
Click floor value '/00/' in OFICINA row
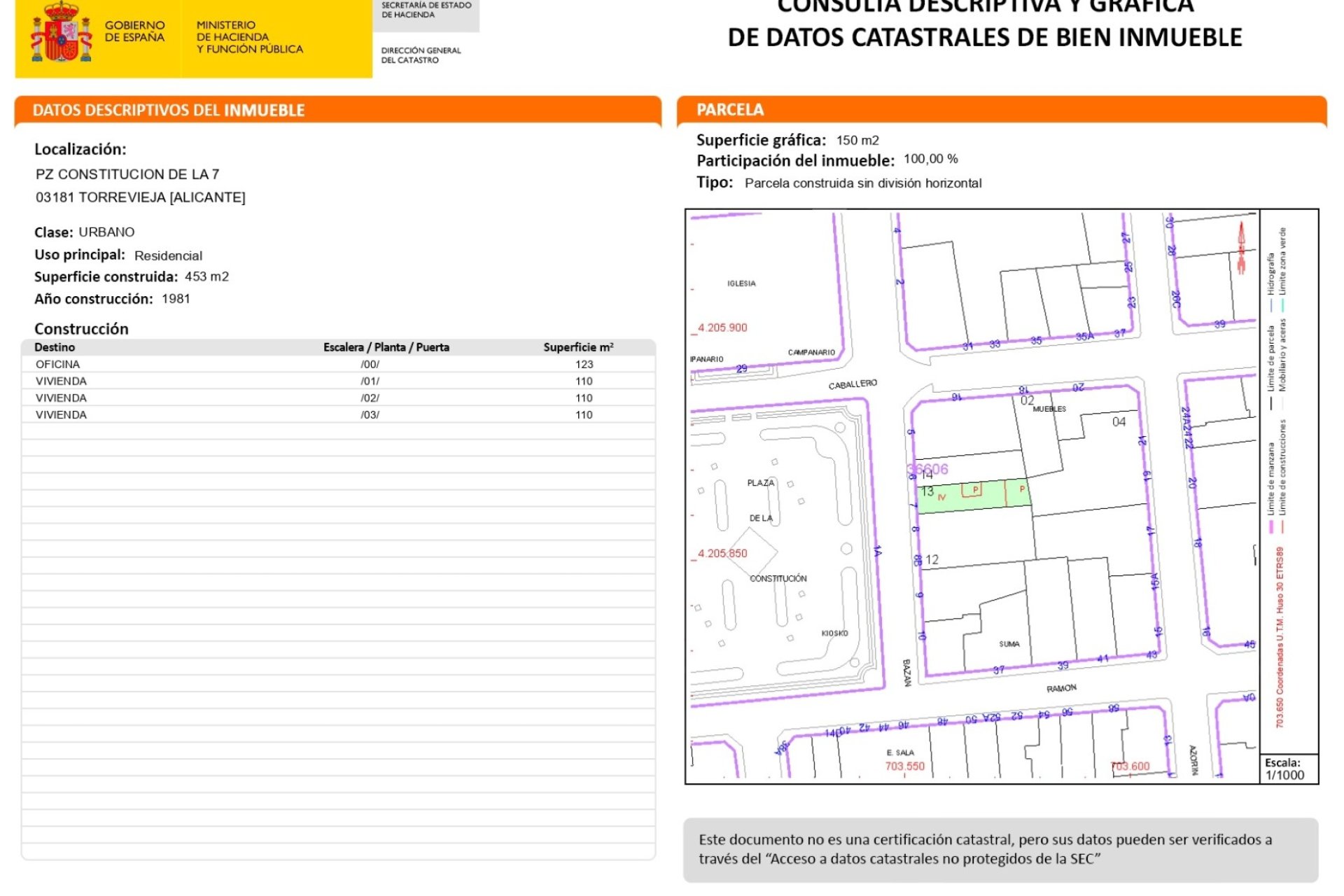370,364
